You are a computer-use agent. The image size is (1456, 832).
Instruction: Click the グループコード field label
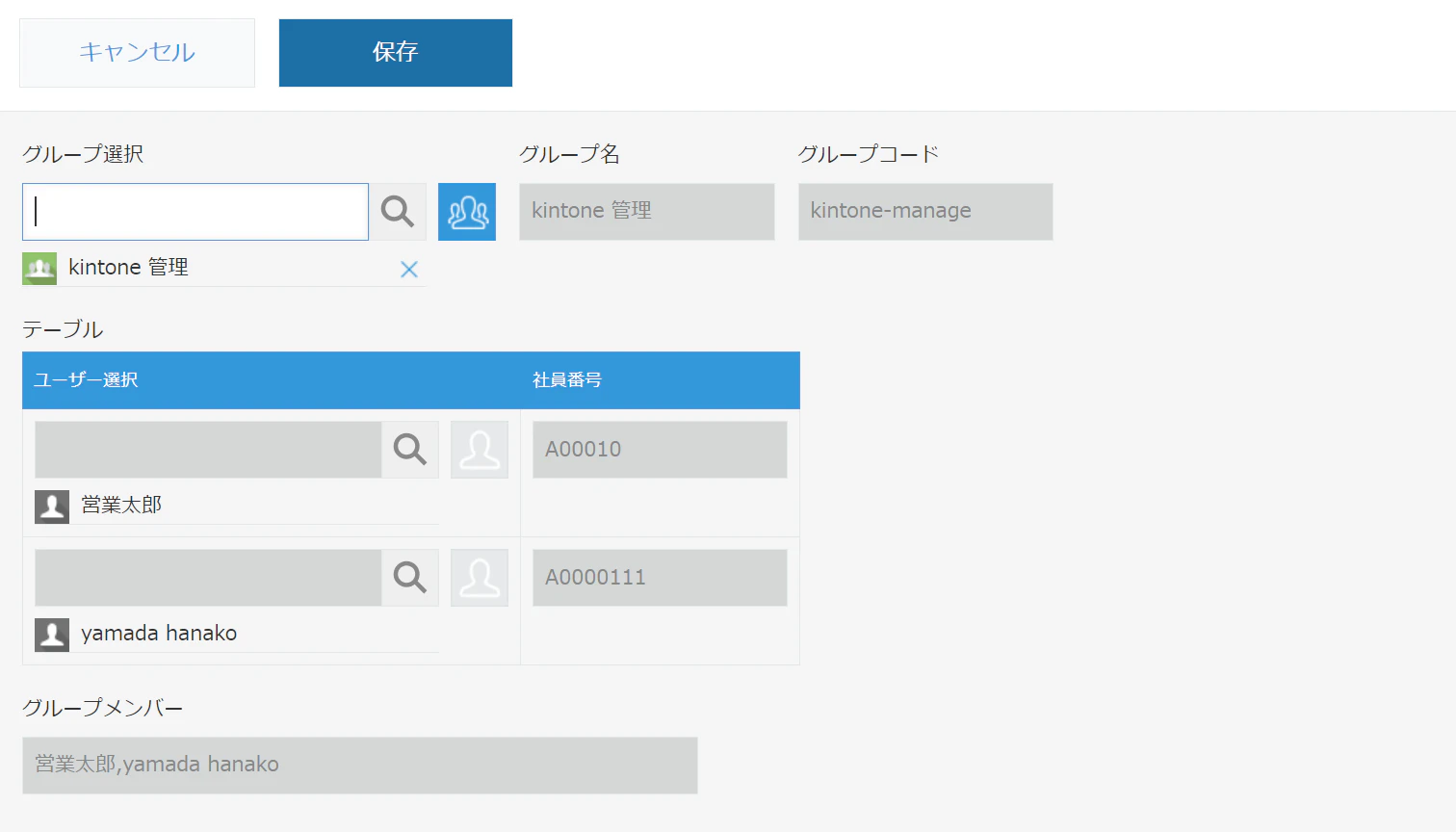coord(869,154)
